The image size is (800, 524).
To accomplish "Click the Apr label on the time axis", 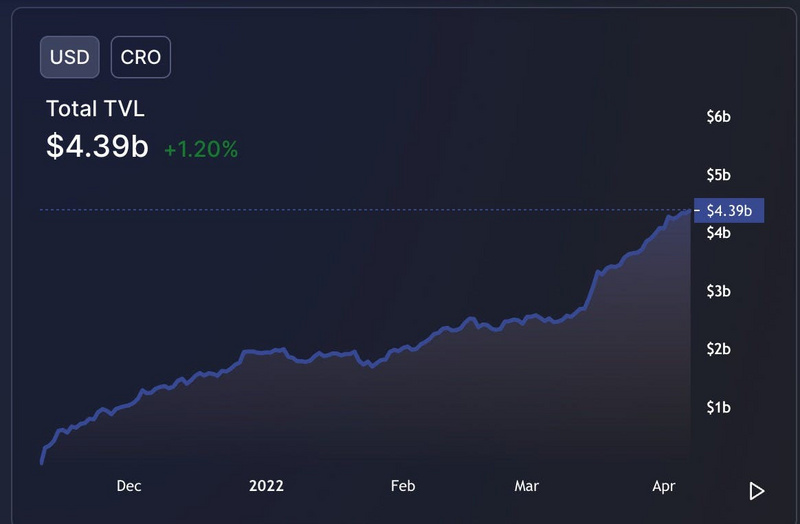I will (664, 486).
